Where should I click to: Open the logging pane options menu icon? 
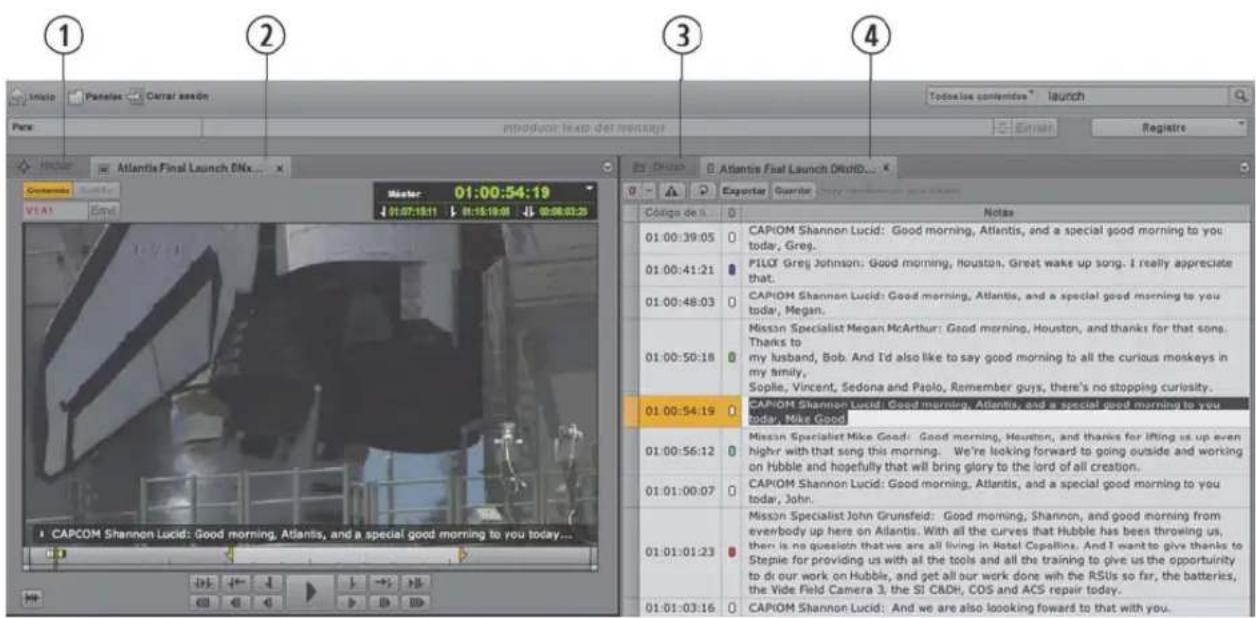tap(1244, 168)
